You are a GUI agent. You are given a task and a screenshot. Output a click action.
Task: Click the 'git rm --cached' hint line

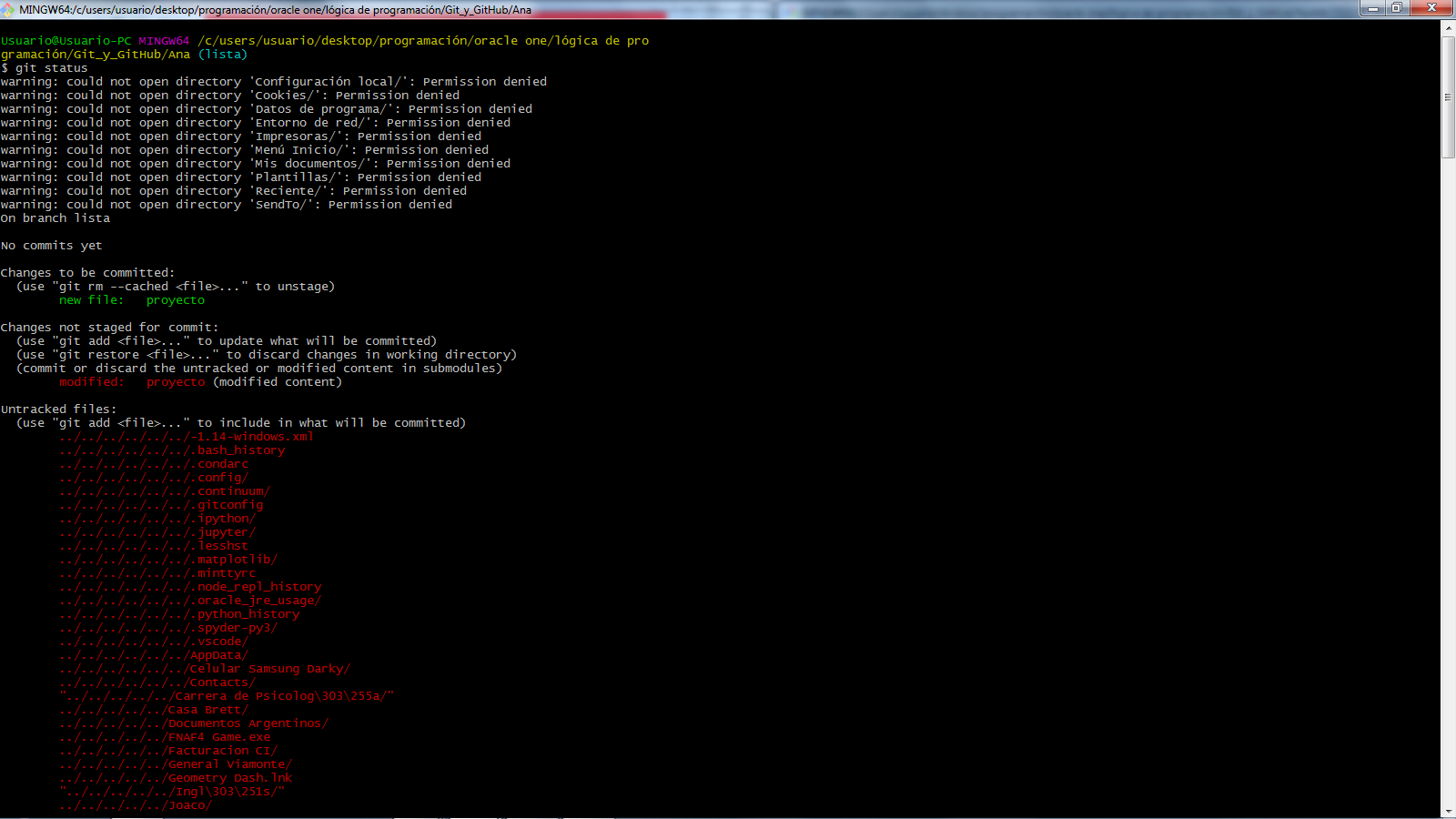pyautogui.click(x=176, y=287)
